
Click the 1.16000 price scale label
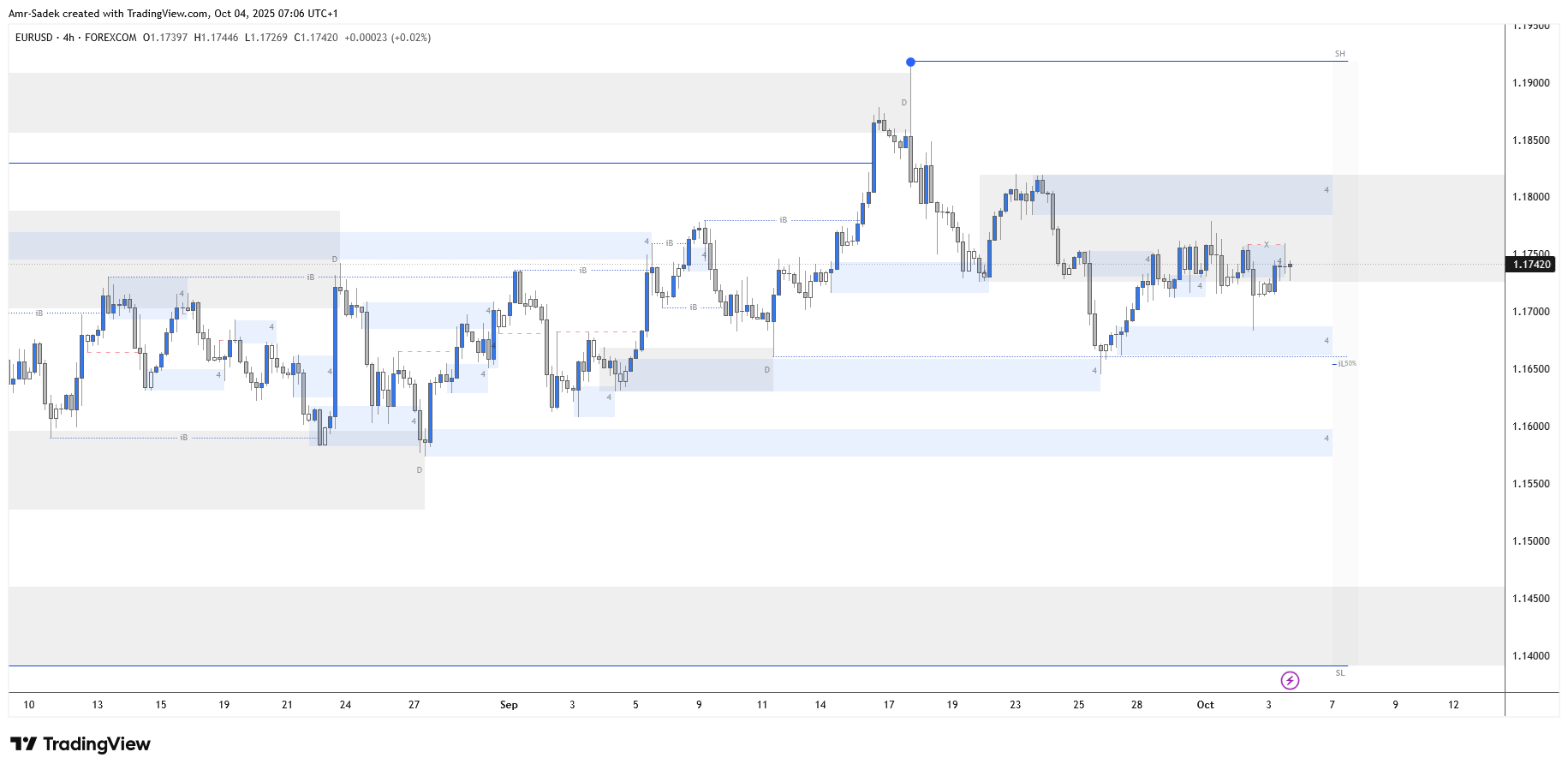click(x=1530, y=427)
